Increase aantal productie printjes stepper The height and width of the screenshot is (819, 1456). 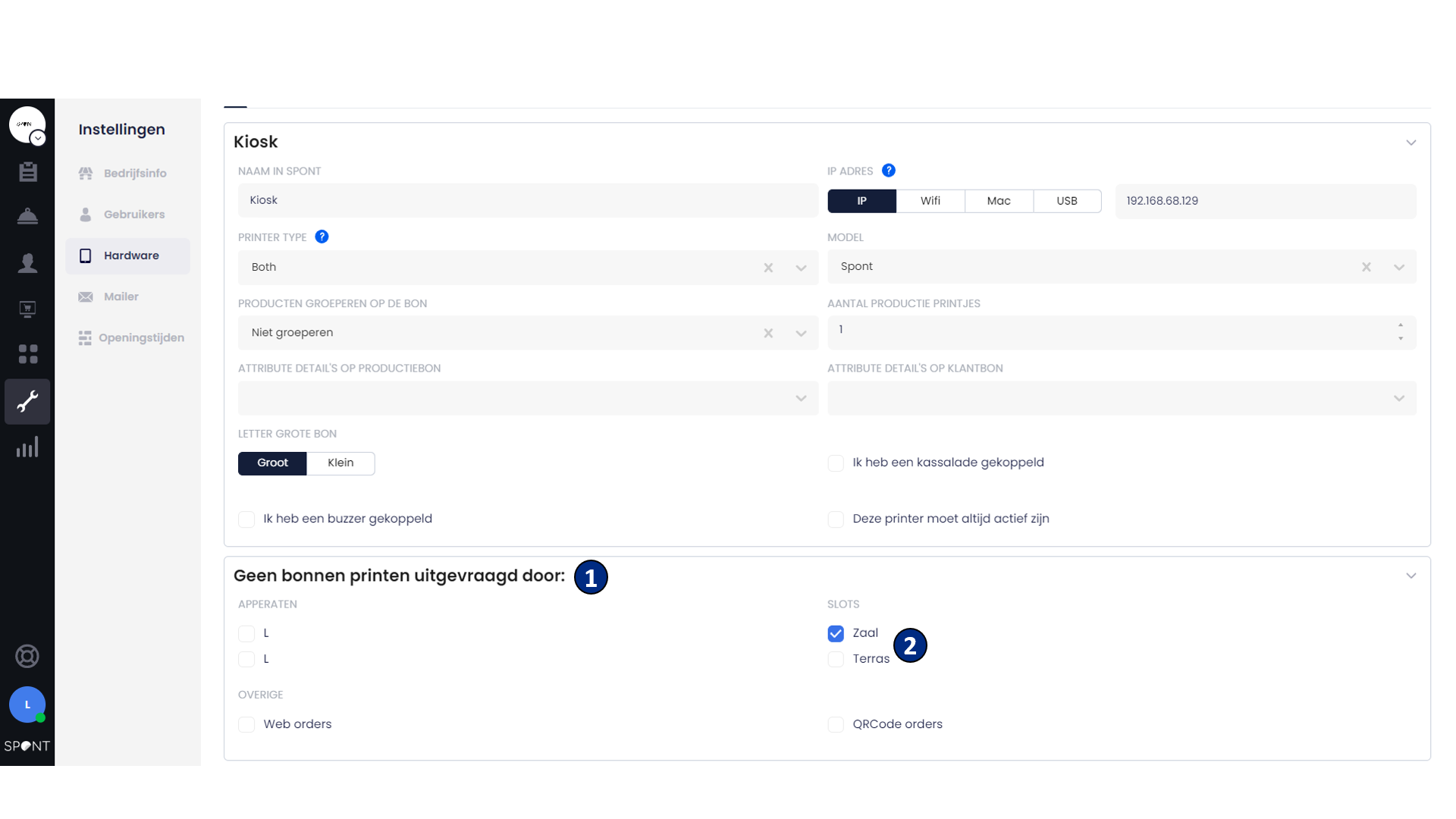point(1400,325)
